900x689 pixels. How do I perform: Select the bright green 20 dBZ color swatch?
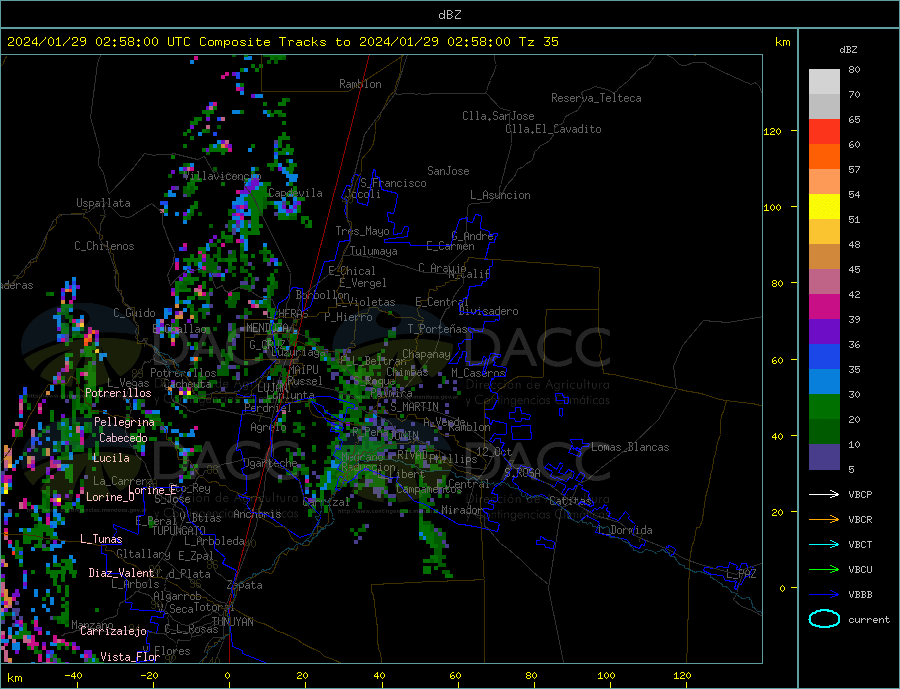click(x=824, y=407)
